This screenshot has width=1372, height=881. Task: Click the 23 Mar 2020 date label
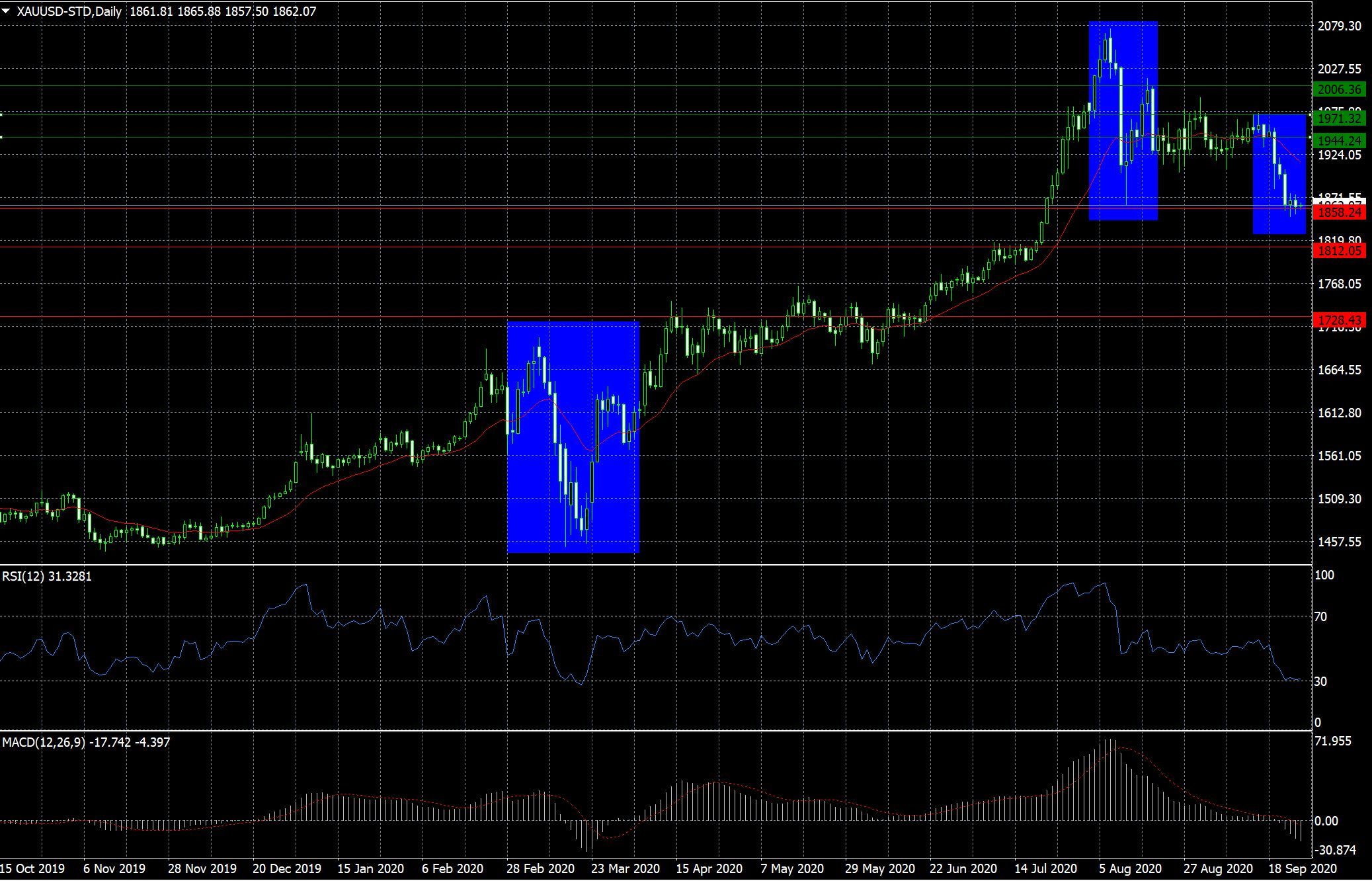click(x=625, y=868)
